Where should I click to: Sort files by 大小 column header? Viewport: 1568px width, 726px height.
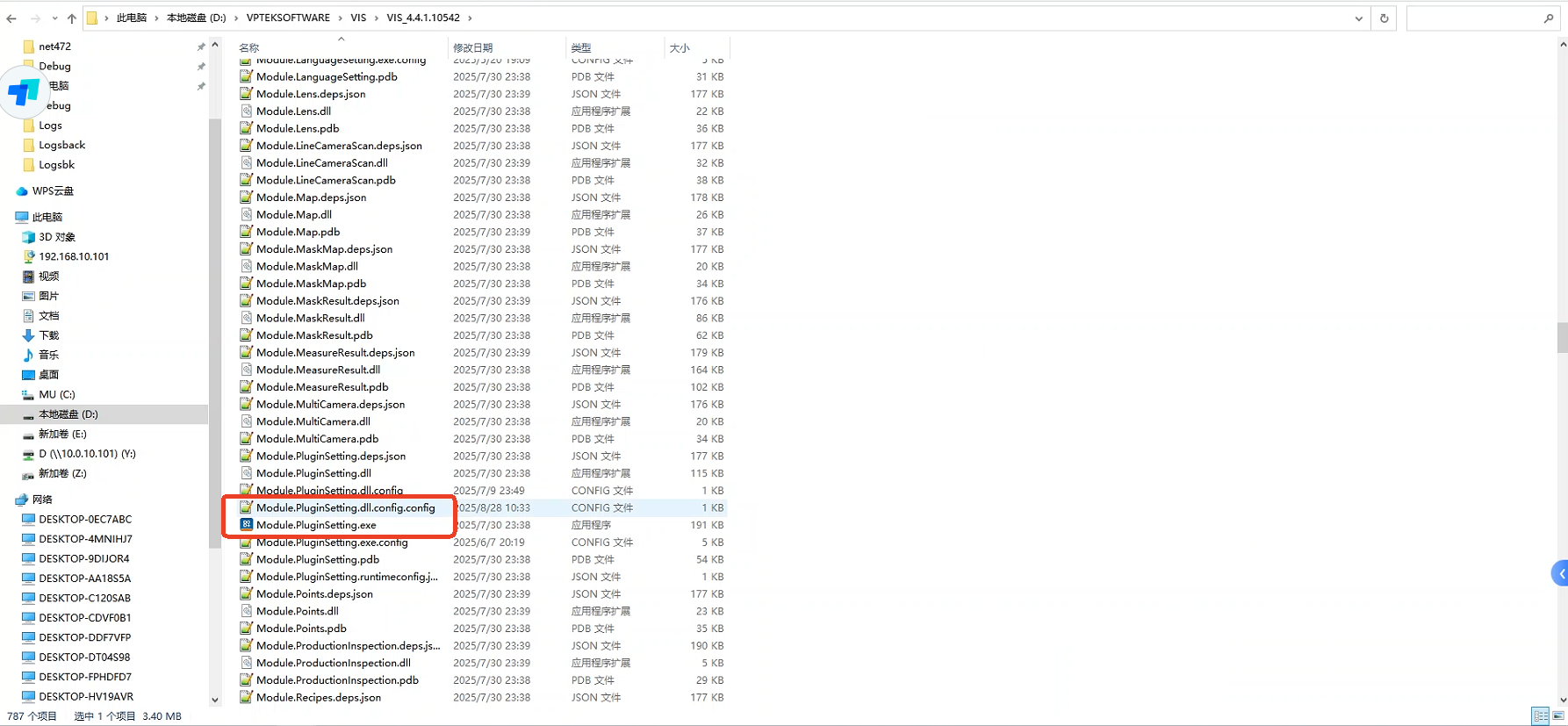(680, 48)
